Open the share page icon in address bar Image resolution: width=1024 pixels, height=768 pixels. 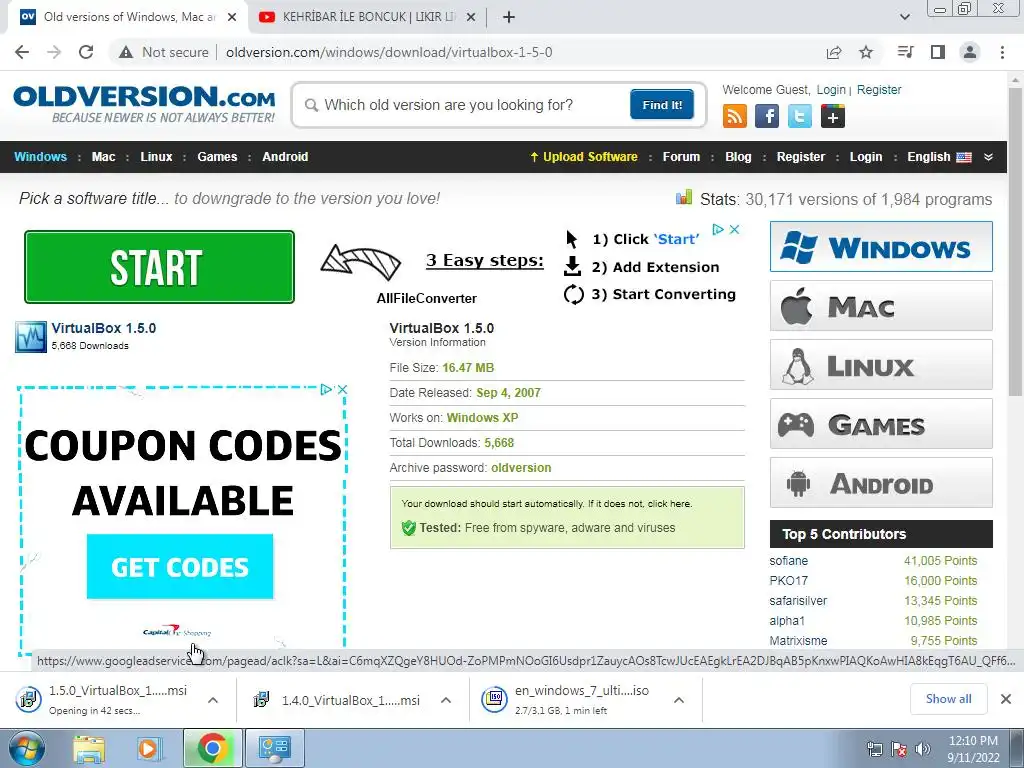coord(834,52)
